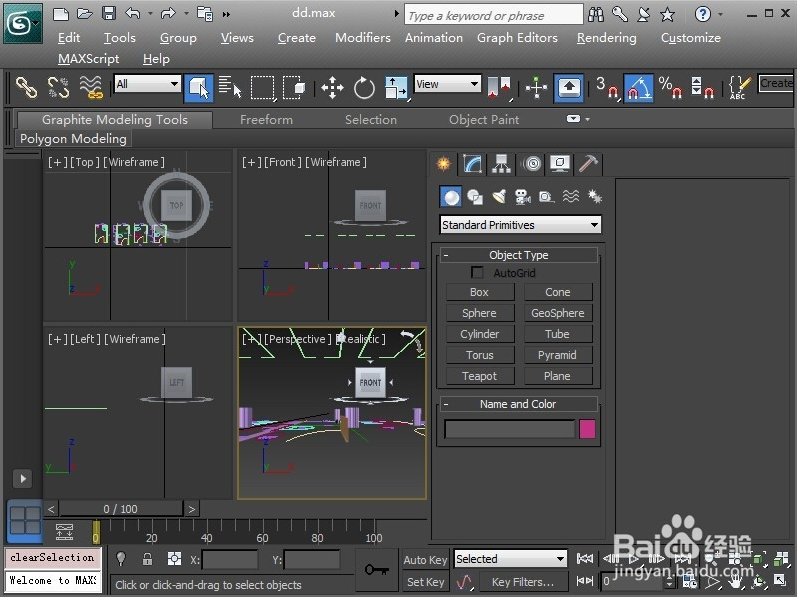Image resolution: width=797 pixels, height=597 pixels.
Task: Click the Box primitive button
Action: coord(480,292)
